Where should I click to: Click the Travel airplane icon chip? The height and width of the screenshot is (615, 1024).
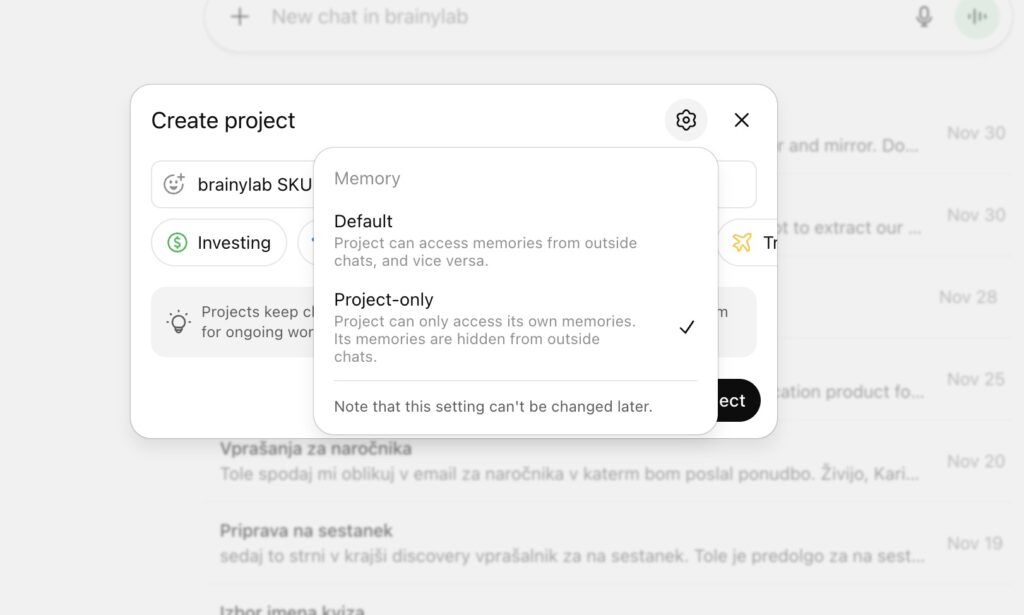746,243
